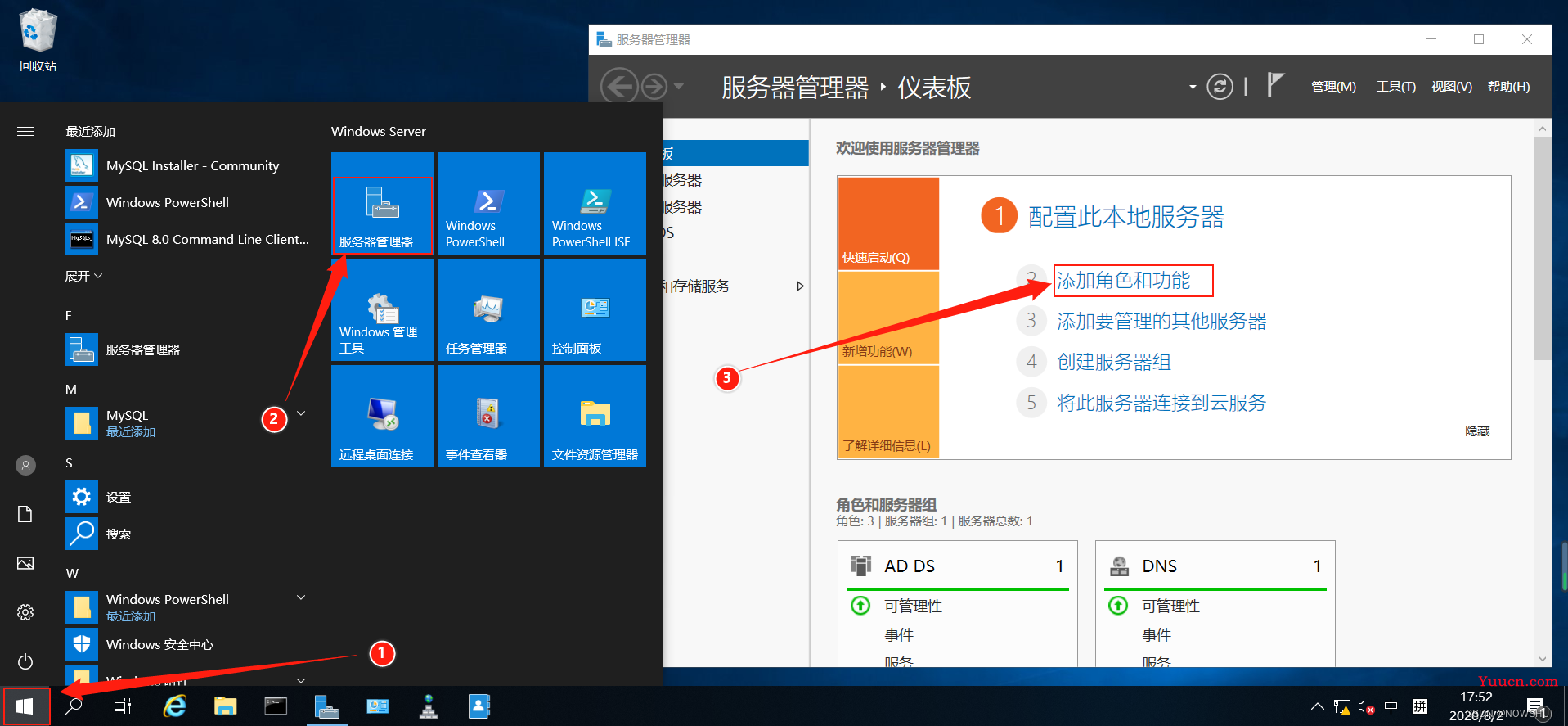Click 隐藏 to hide welcome panel

(x=1477, y=431)
